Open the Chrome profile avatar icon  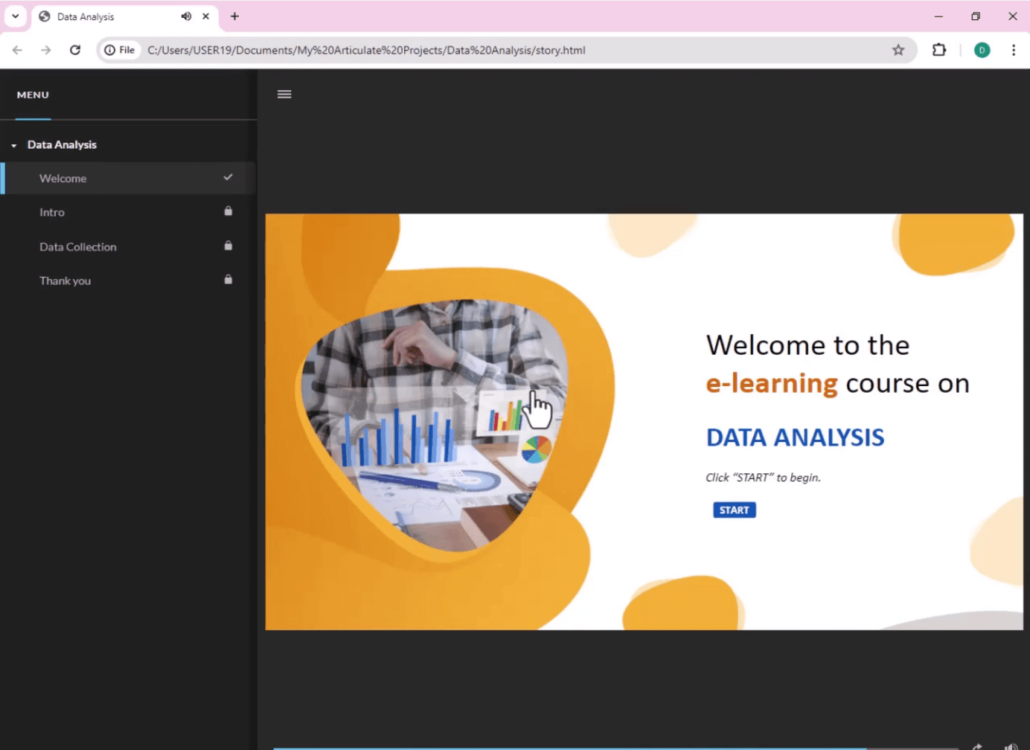[x=981, y=49]
